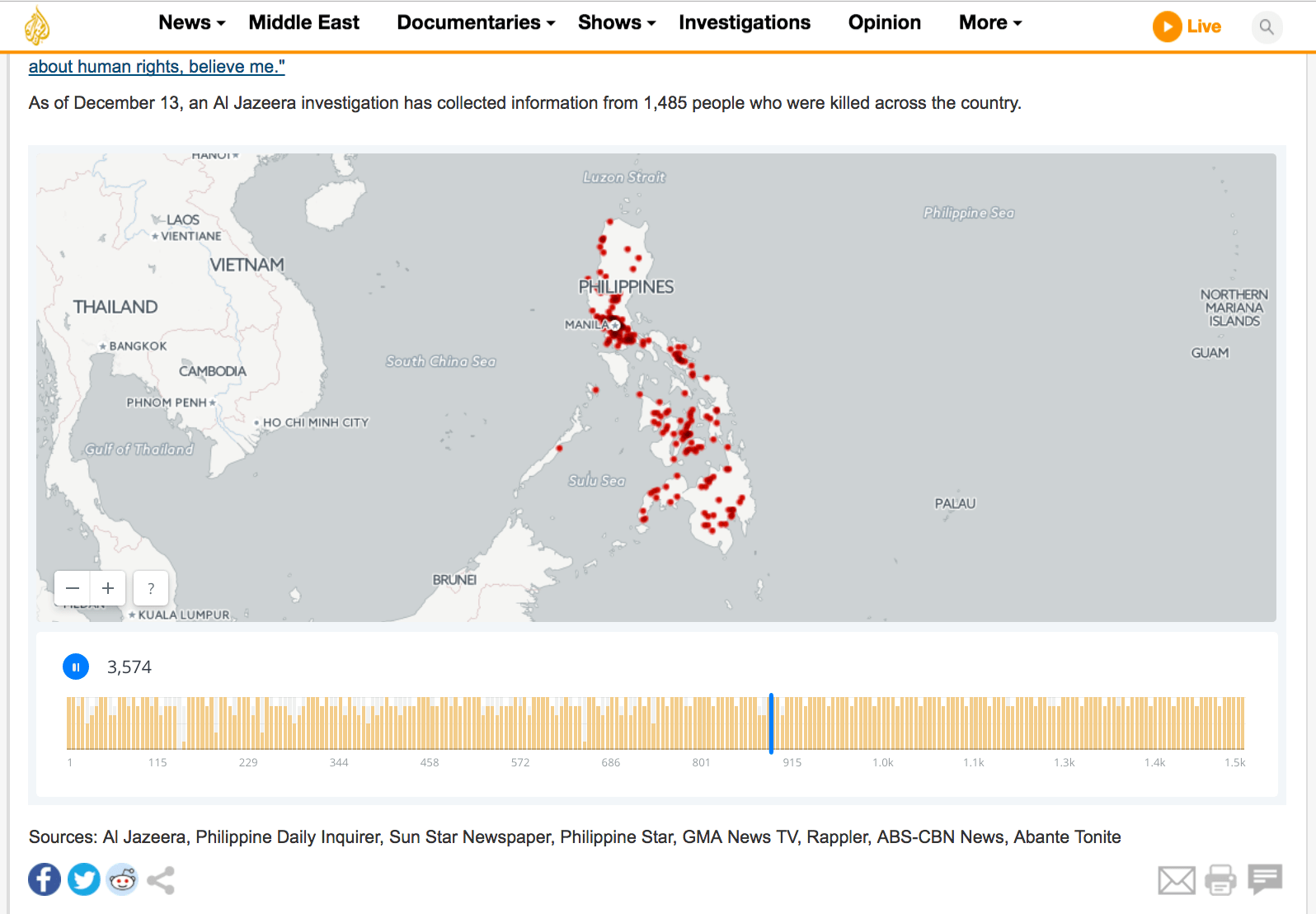Viewport: 1316px width, 914px height.
Task: Zoom in the map with plus button
Action: tap(108, 588)
